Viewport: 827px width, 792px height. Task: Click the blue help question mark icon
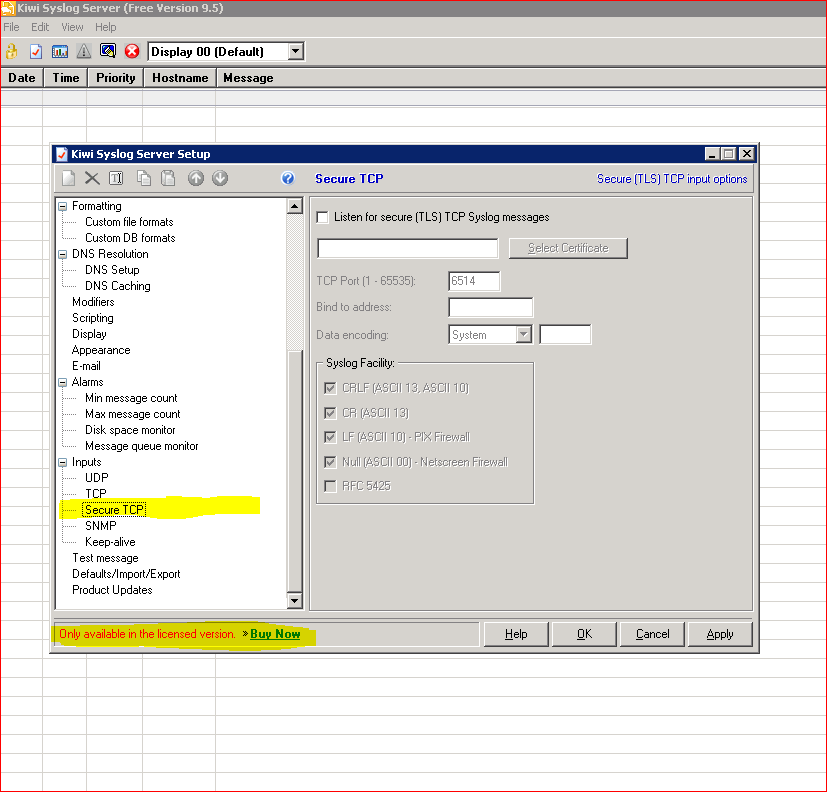click(x=287, y=178)
